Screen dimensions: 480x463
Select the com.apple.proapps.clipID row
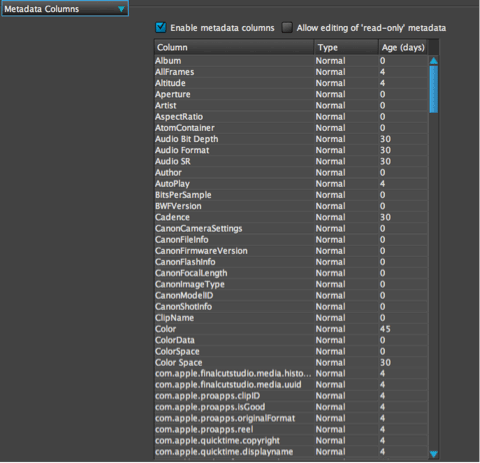point(291,396)
